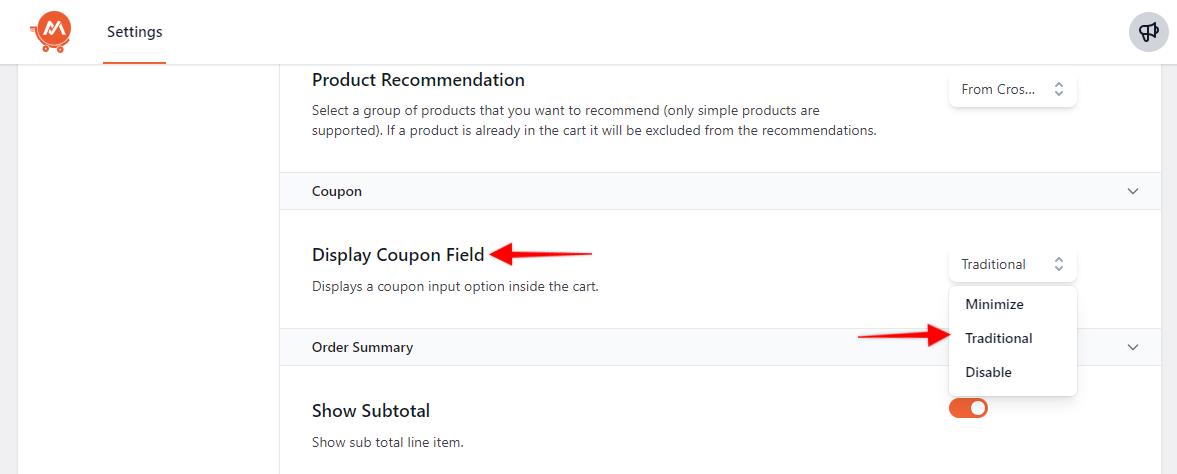The height and width of the screenshot is (474, 1177).
Task: Open the megaphone announcements icon
Action: pyautogui.click(x=1149, y=32)
